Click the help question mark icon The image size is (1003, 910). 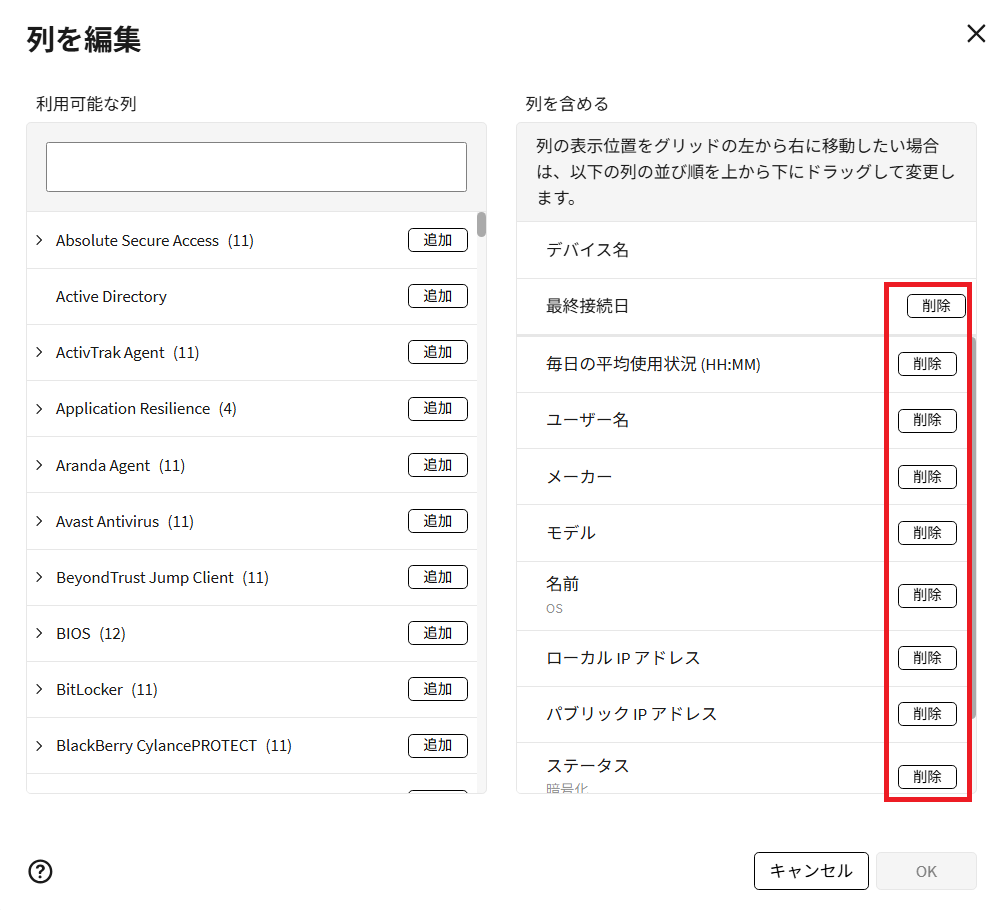41,871
